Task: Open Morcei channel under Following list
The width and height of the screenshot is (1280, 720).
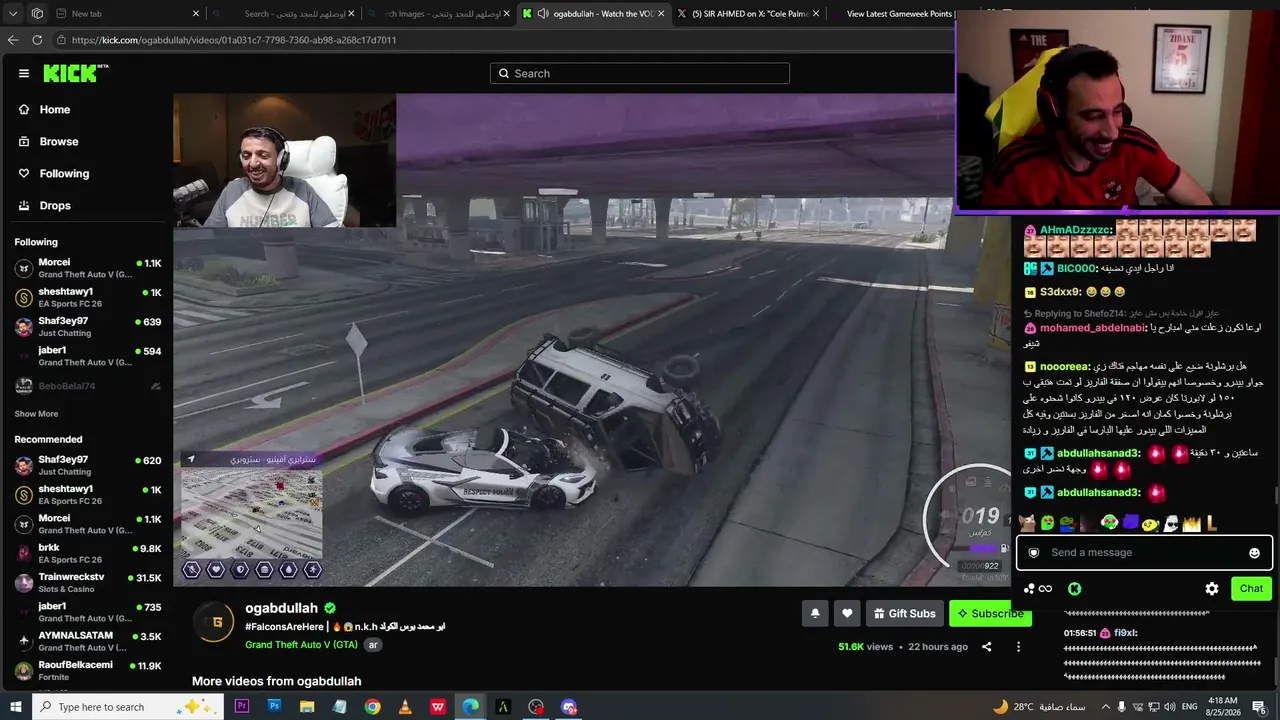Action: pyautogui.click(x=88, y=268)
